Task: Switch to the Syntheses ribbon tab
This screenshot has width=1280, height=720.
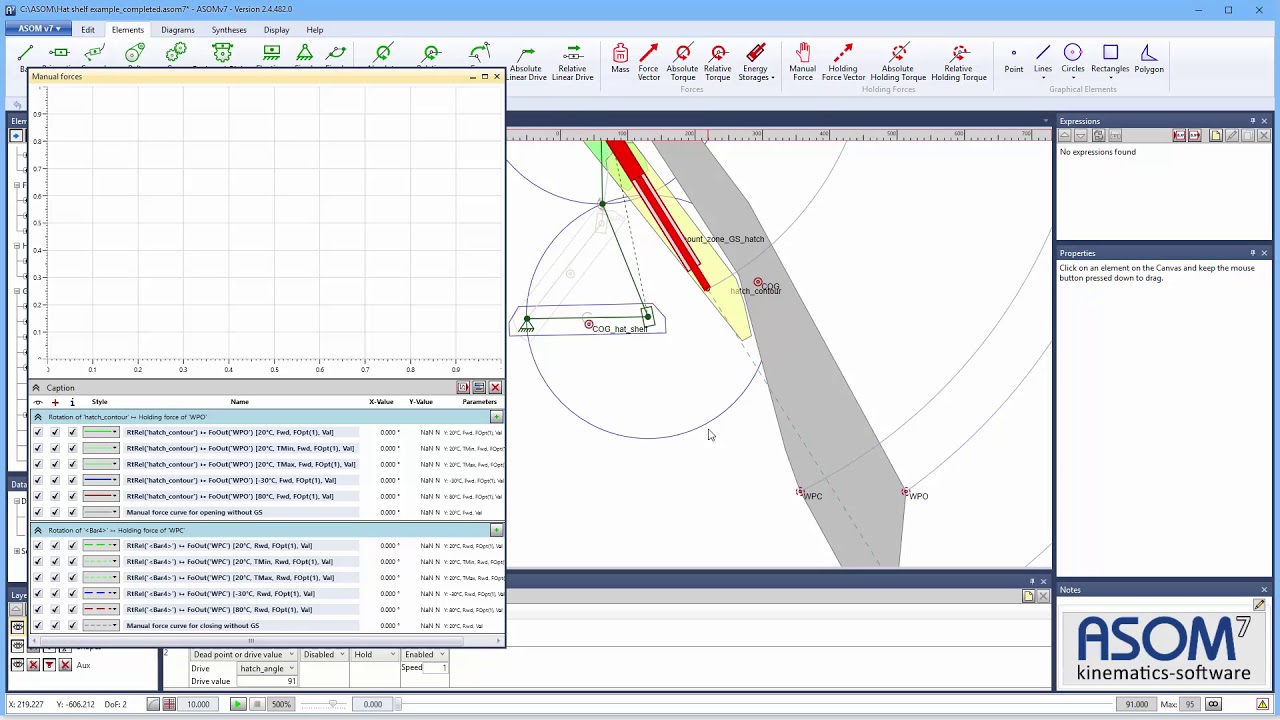Action: [x=229, y=30]
